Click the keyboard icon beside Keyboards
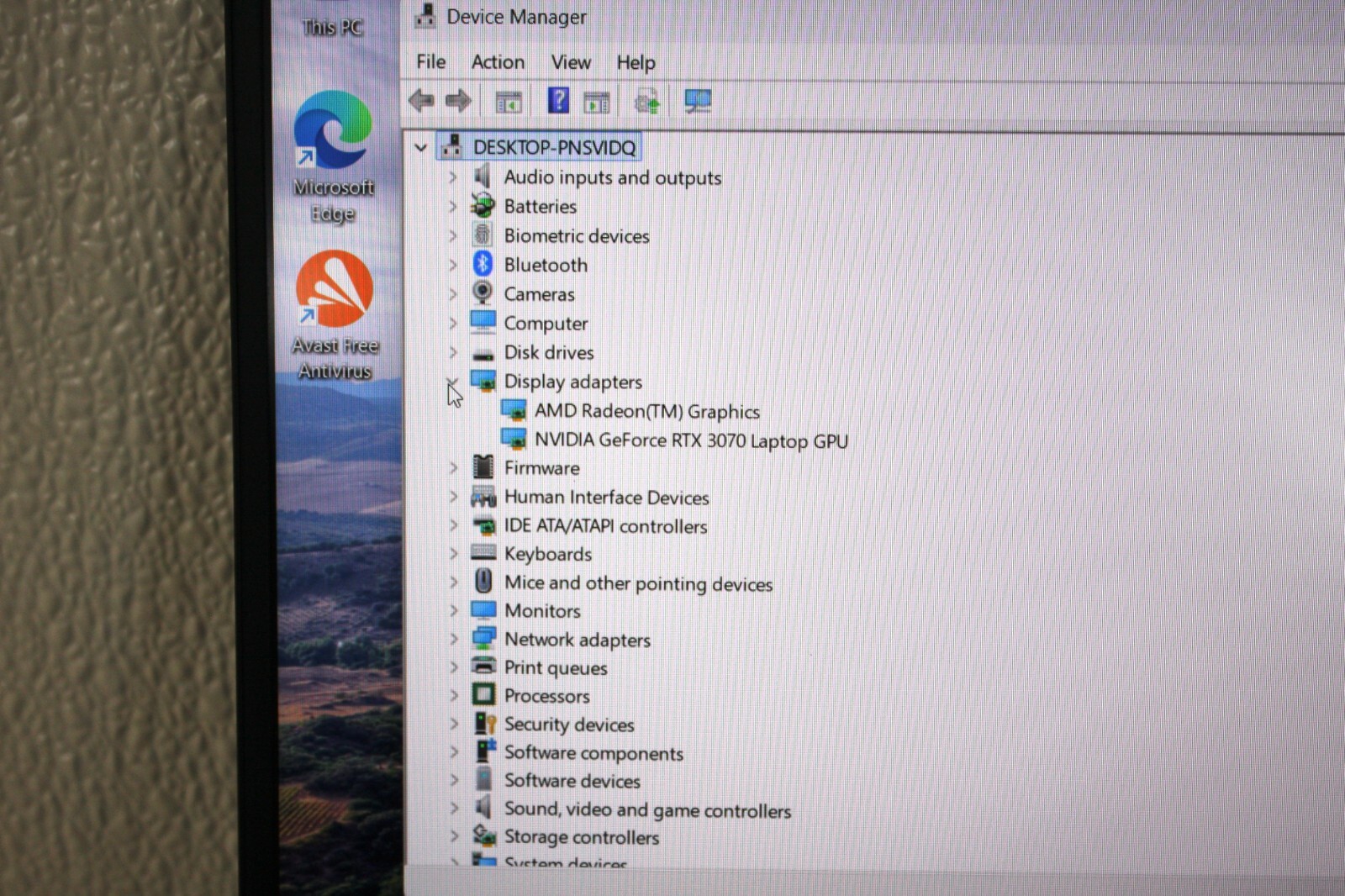Image resolution: width=1345 pixels, height=896 pixels. [483, 552]
